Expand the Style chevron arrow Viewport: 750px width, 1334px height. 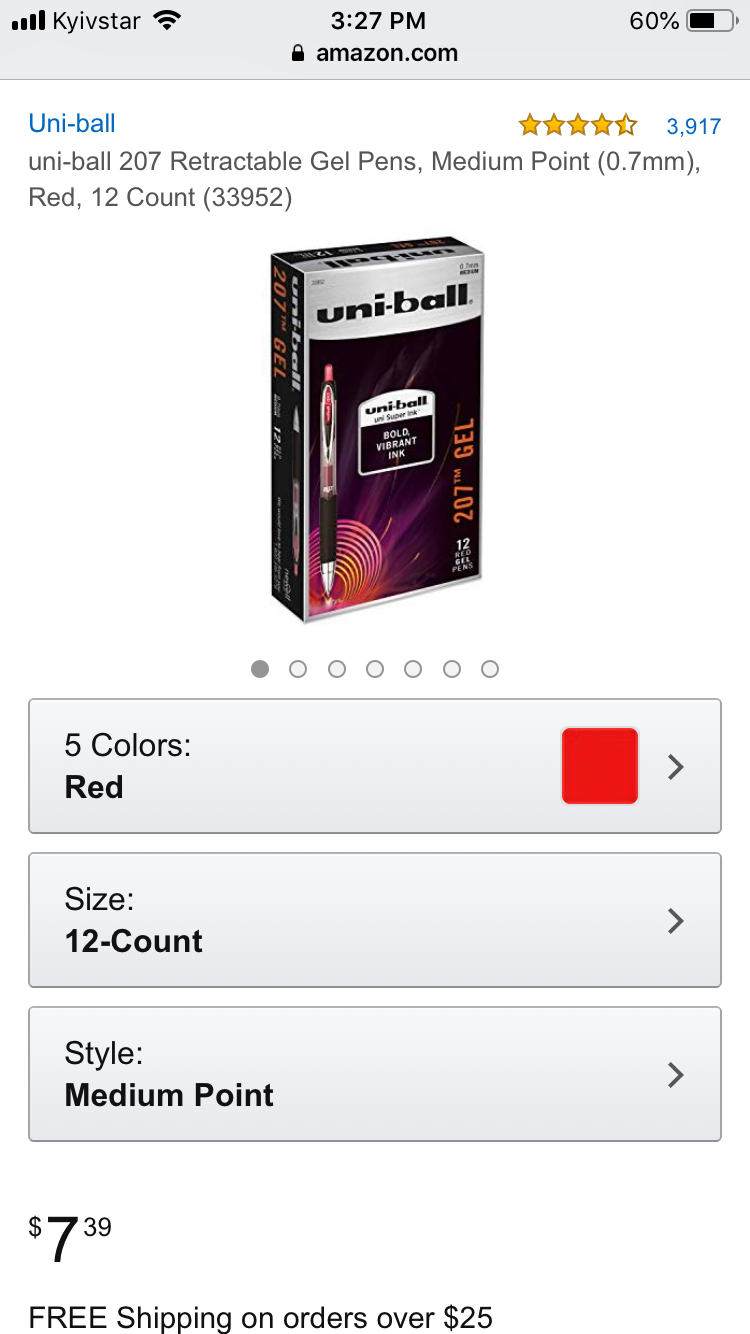pos(676,1074)
